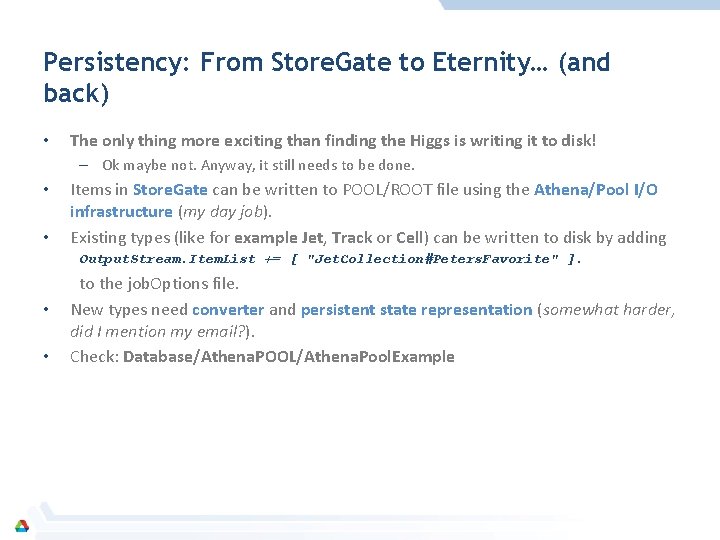The image size is (720, 540).
Task: Click the Argonne triangle logo icon
Action: (x=22, y=526)
